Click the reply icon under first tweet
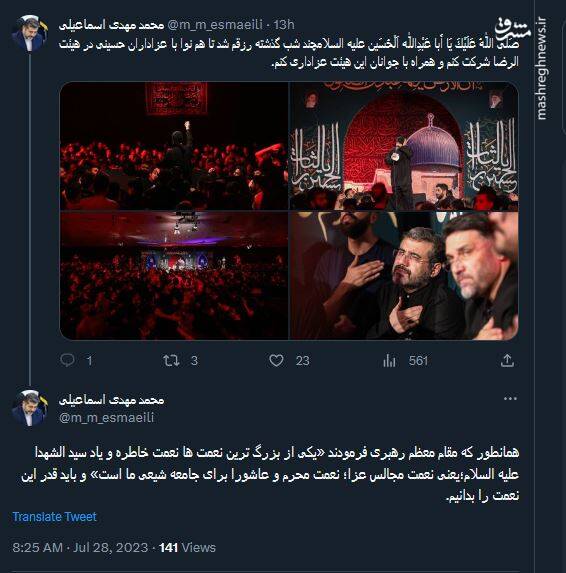 click(67, 360)
